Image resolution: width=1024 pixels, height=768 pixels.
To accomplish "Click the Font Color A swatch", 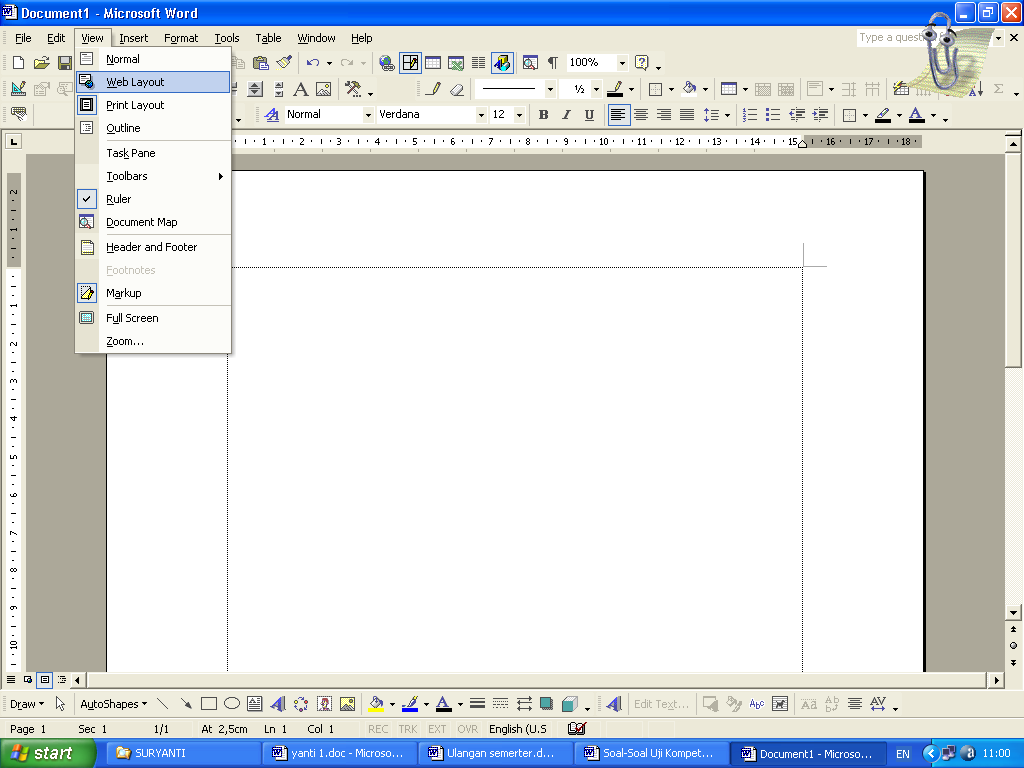I will click(917, 115).
